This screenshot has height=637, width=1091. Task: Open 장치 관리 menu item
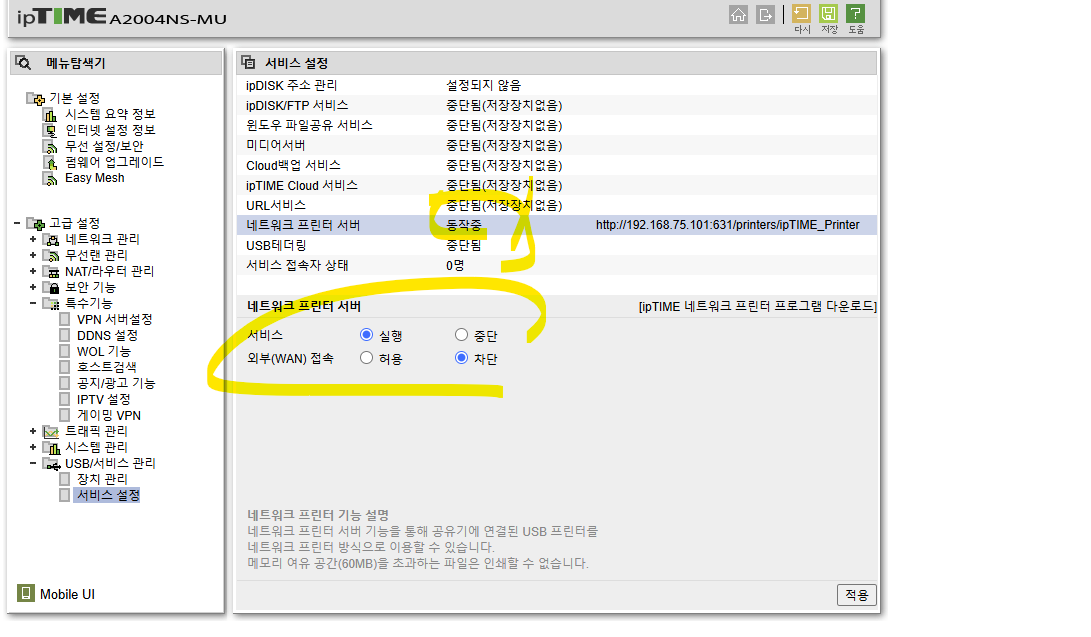pyautogui.click(x=102, y=479)
